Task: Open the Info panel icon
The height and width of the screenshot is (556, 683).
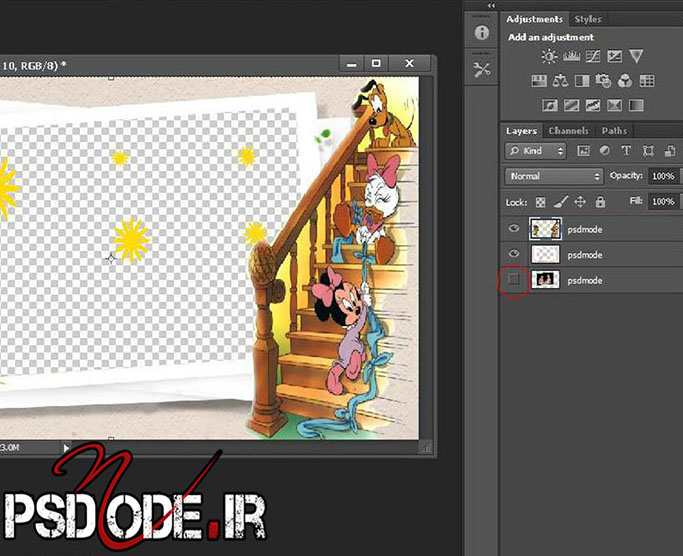Action: pyautogui.click(x=481, y=32)
